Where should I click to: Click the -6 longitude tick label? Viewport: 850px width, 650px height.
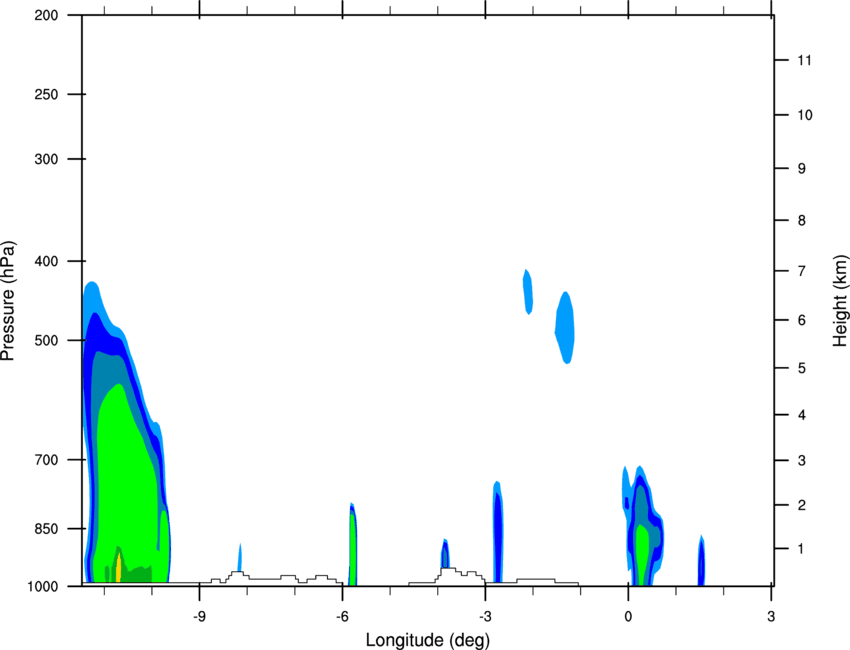pyautogui.click(x=342, y=617)
